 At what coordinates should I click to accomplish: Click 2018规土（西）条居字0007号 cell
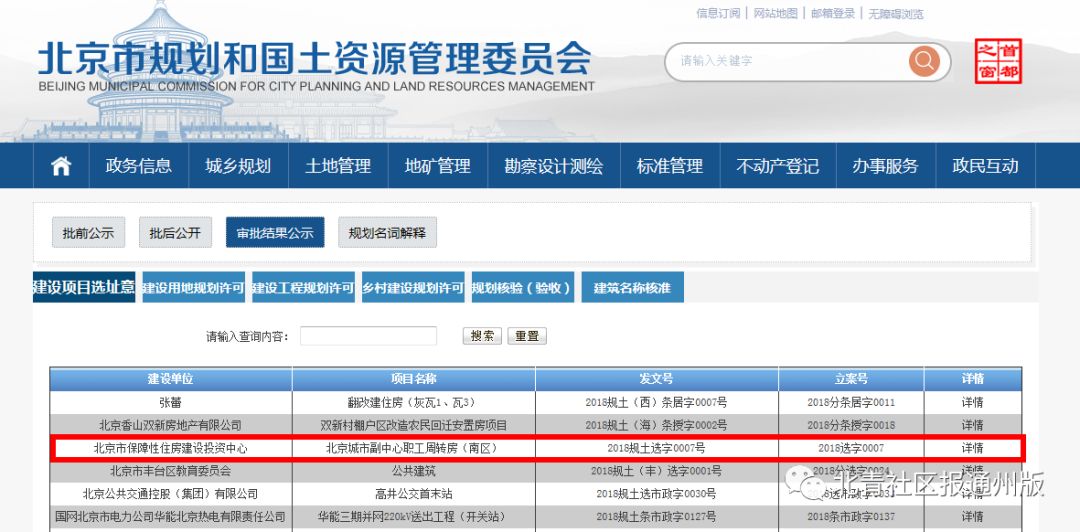656,402
